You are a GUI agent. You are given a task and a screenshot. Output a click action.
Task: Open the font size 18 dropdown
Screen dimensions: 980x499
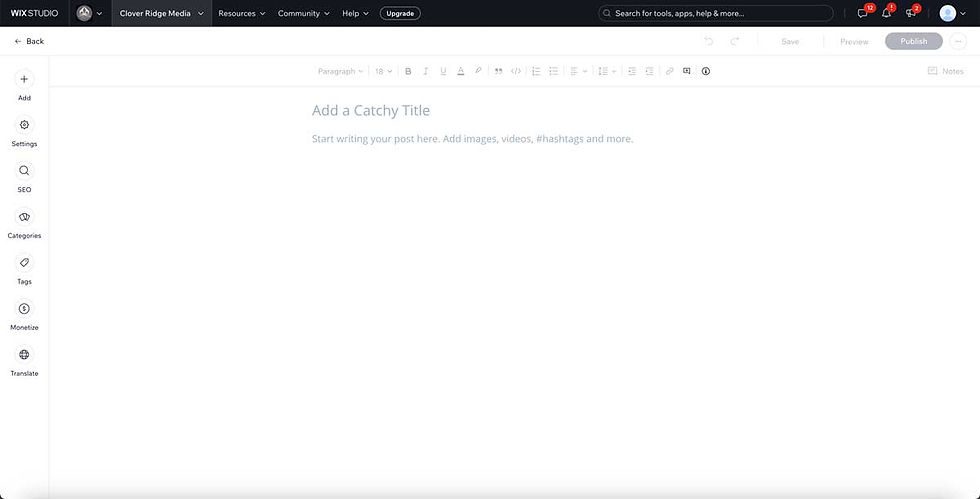tap(383, 71)
